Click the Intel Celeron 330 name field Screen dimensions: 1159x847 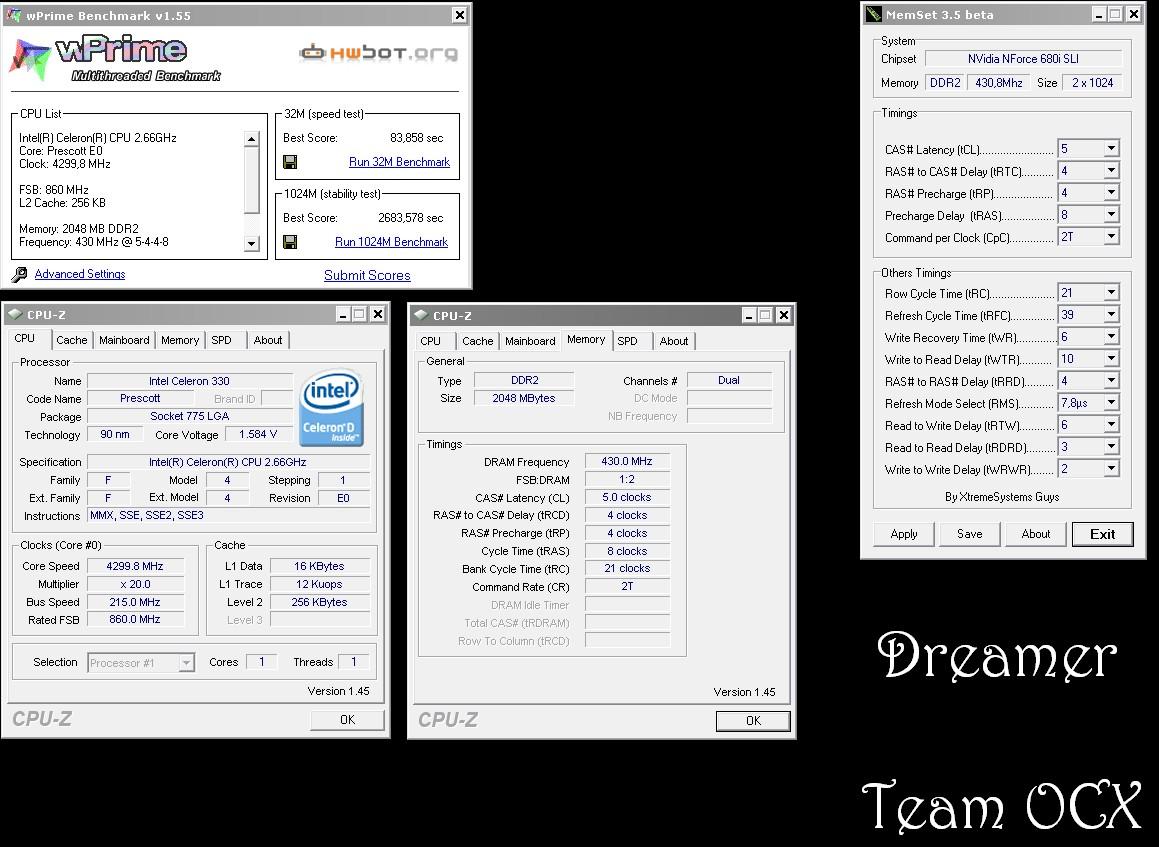(x=189, y=381)
